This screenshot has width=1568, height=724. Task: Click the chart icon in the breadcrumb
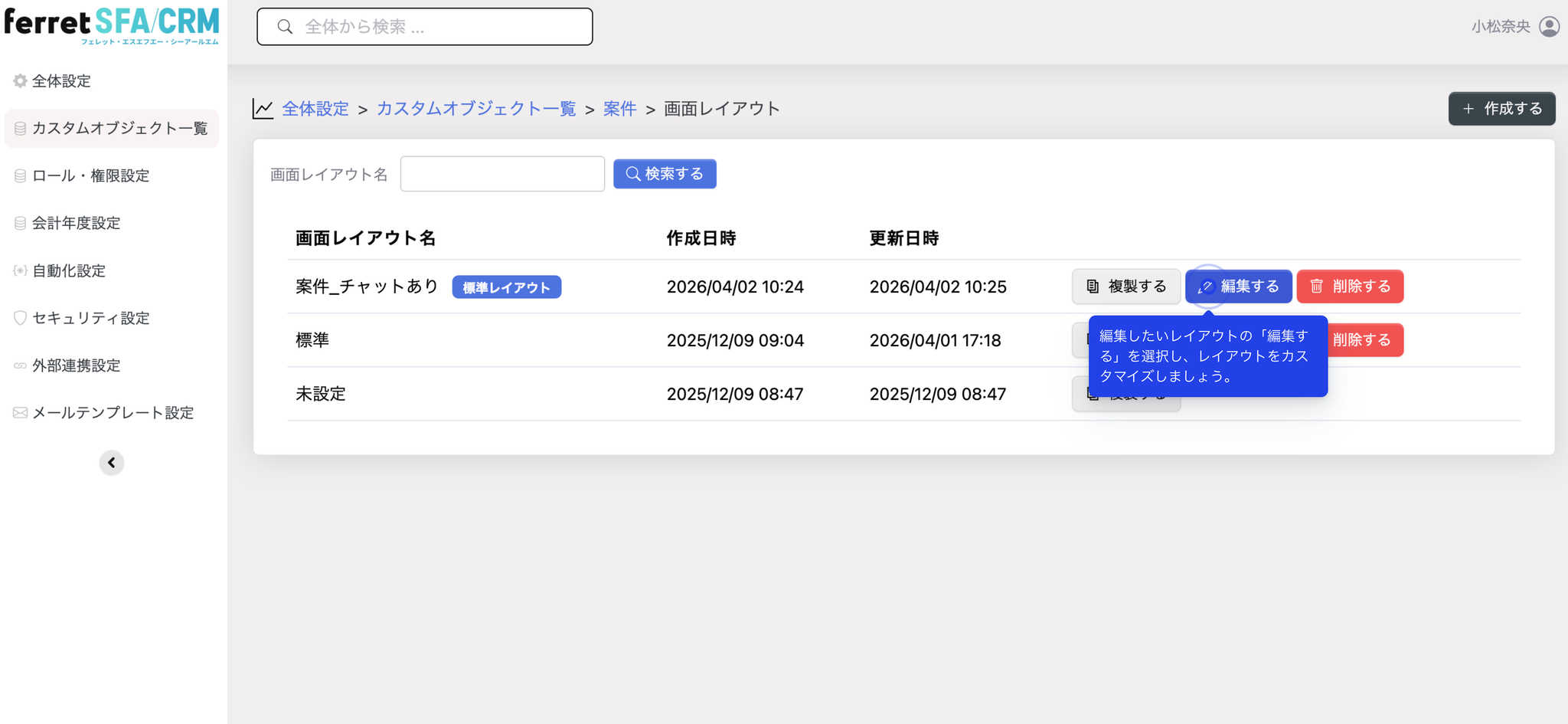(263, 109)
